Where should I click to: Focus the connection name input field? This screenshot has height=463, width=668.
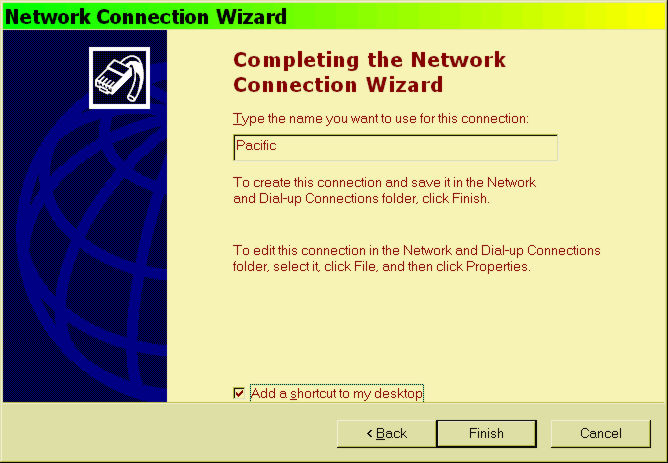pyautogui.click(x=395, y=147)
